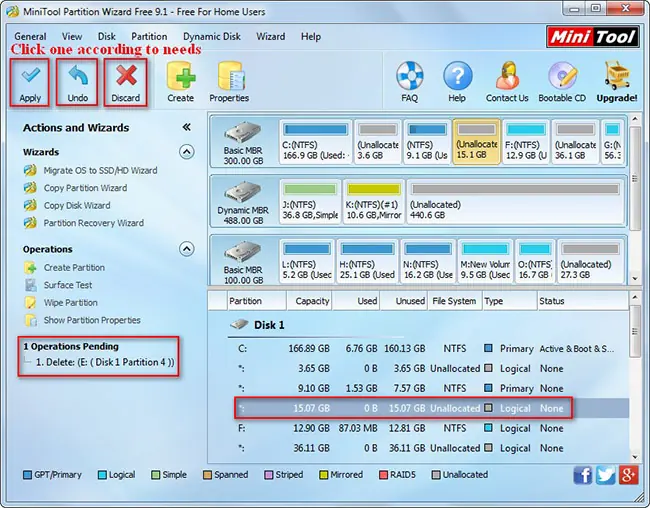Open the Wizard menu
This screenshot has height=508, width=650.
271,36
